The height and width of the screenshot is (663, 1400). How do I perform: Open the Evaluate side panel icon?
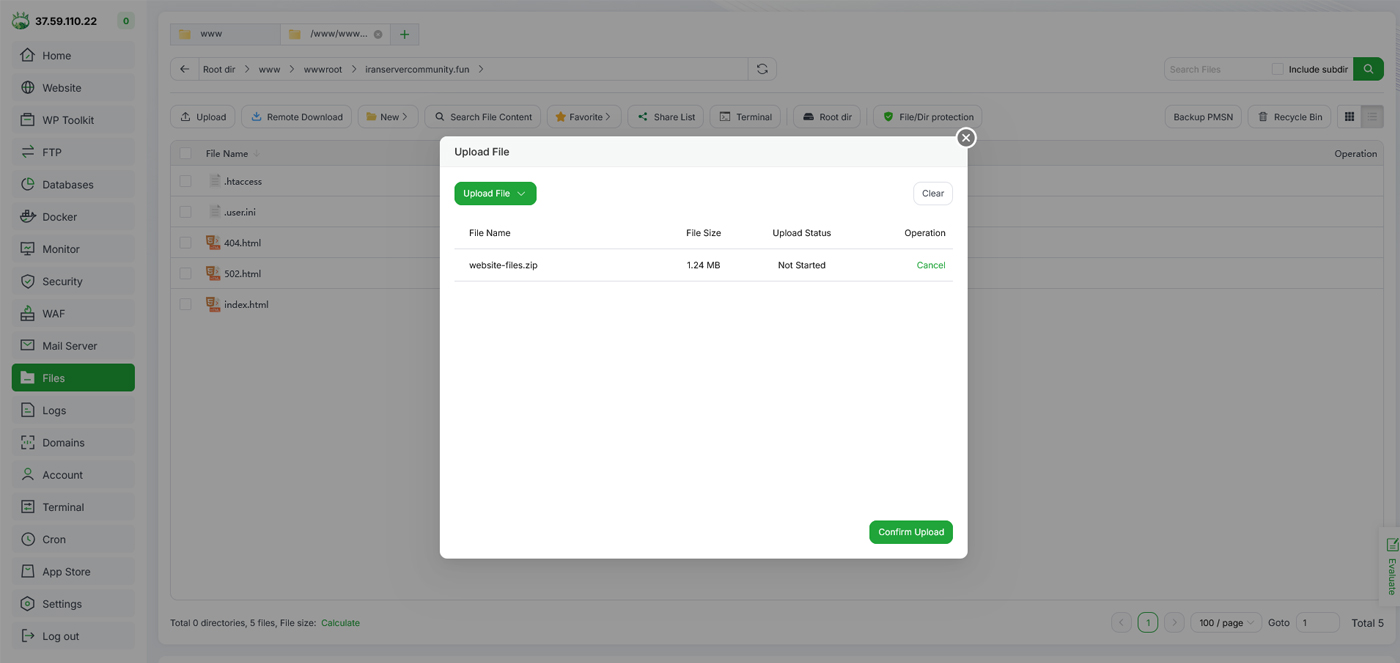pyautogui.click(x=1391, y=565)
